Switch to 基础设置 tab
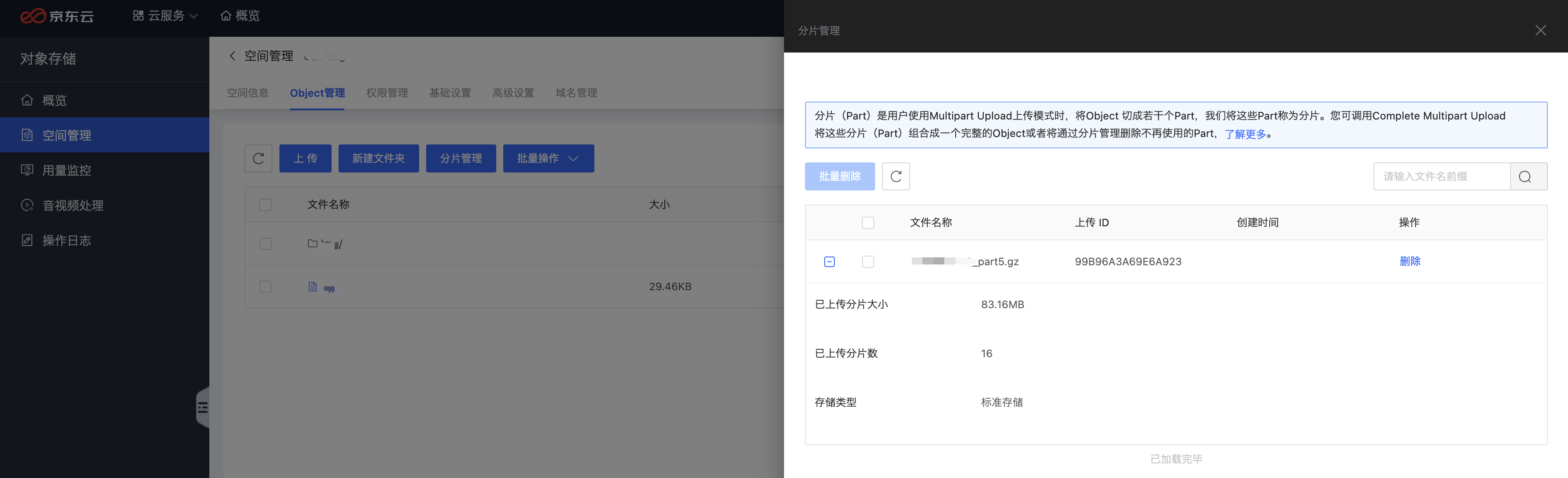The image size is (1568, 478). click(450, 93)
